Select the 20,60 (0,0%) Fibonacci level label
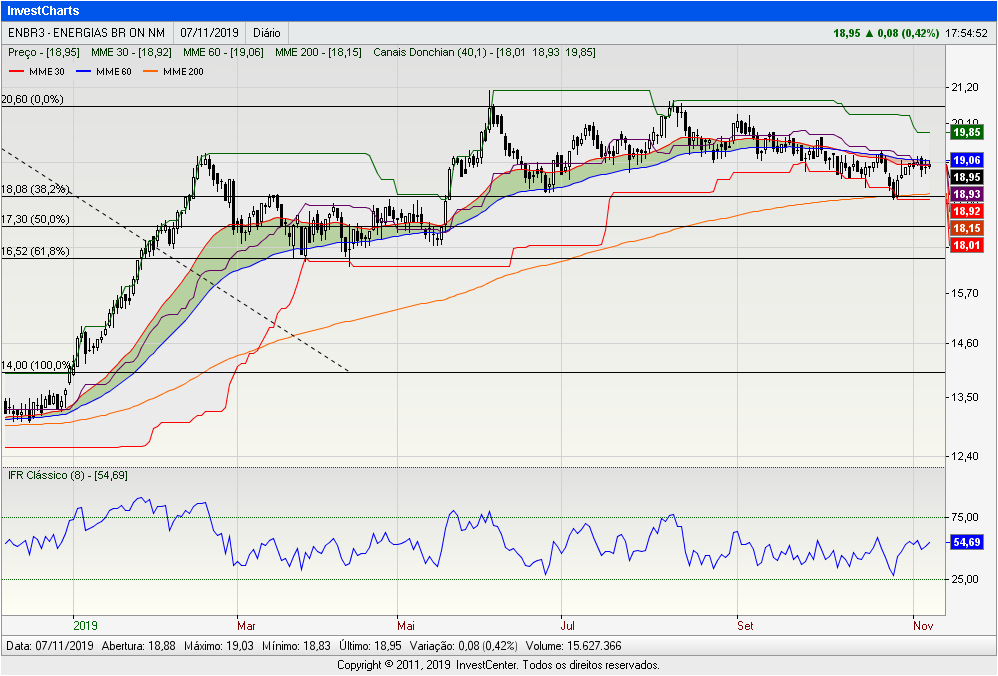 point(33,99)
